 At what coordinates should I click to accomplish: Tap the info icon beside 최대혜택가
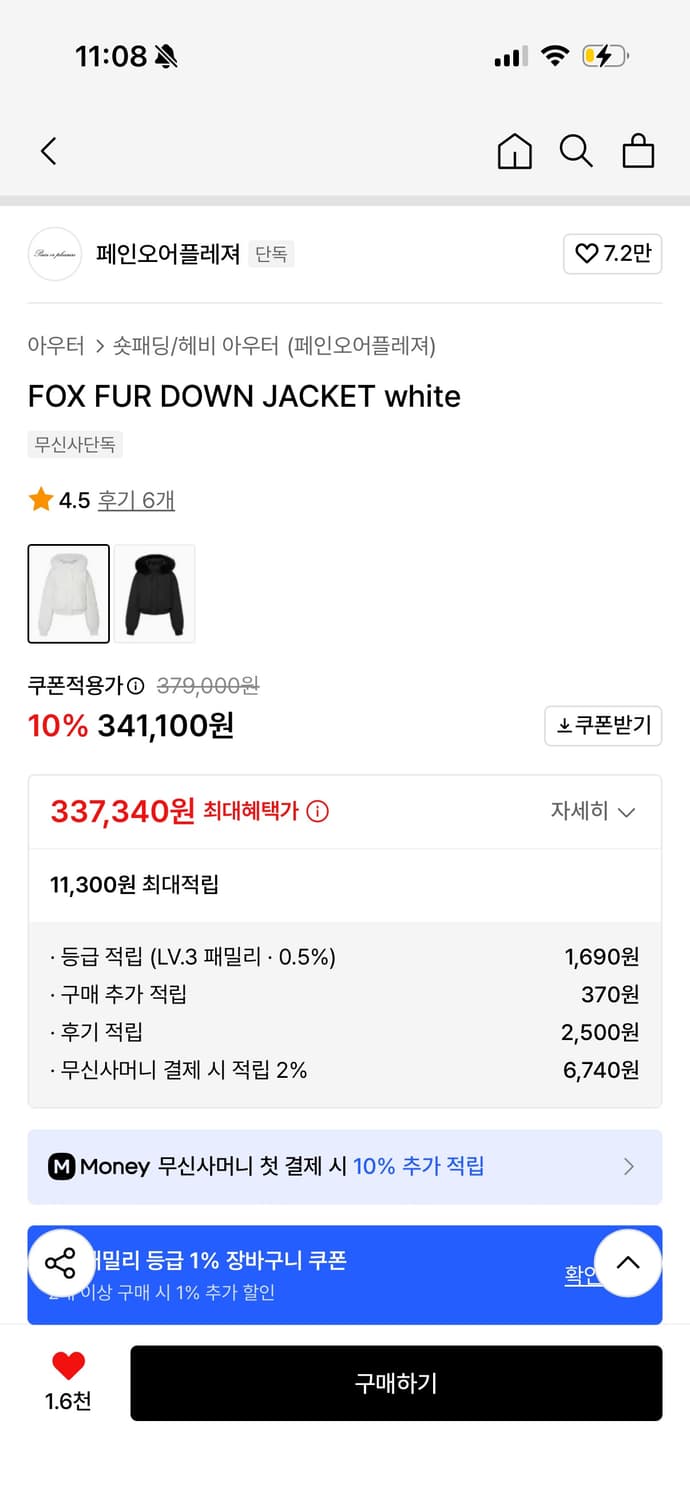coord(317,812)
